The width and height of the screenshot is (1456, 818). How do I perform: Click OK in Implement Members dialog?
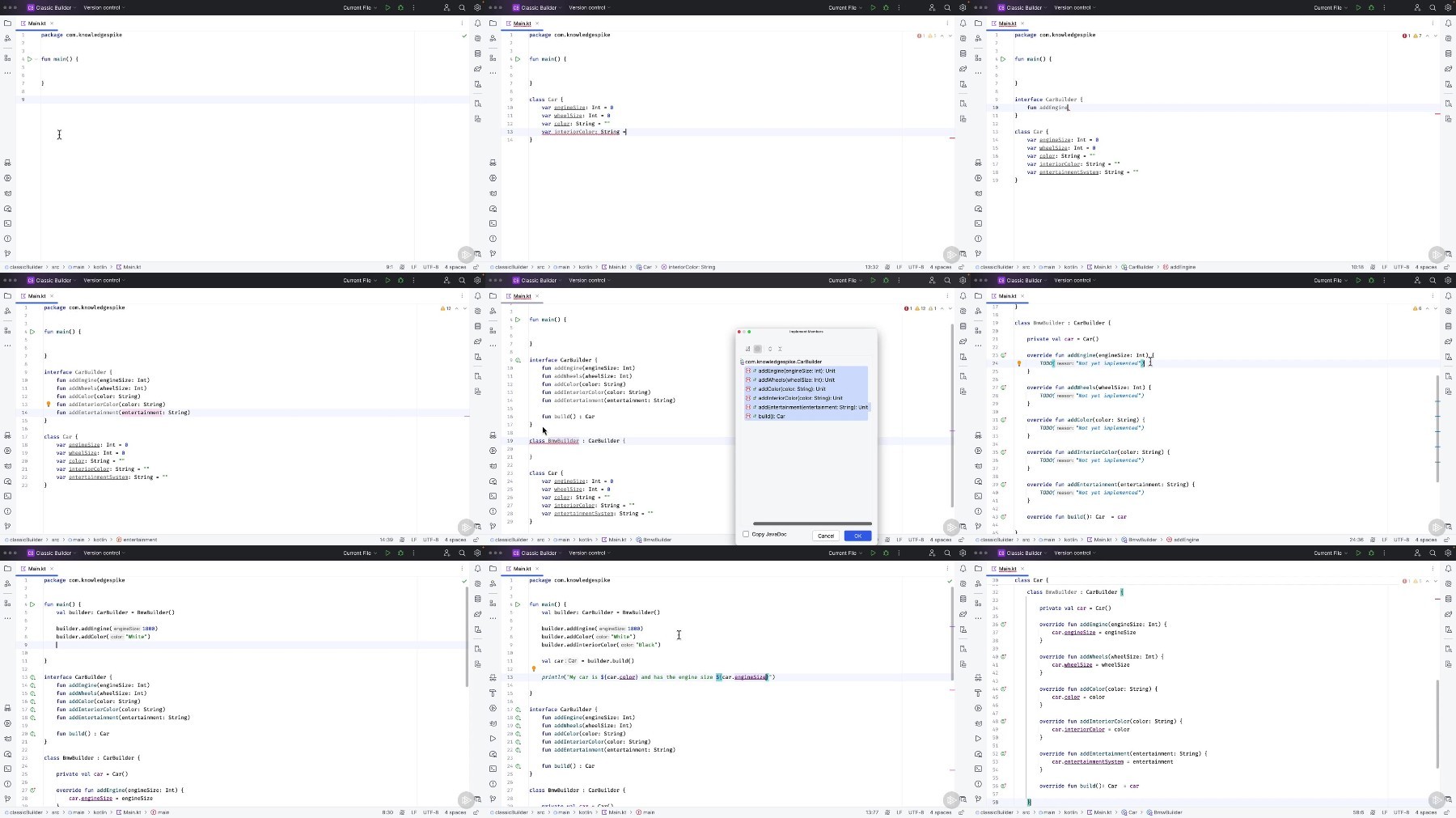[857, 536]
